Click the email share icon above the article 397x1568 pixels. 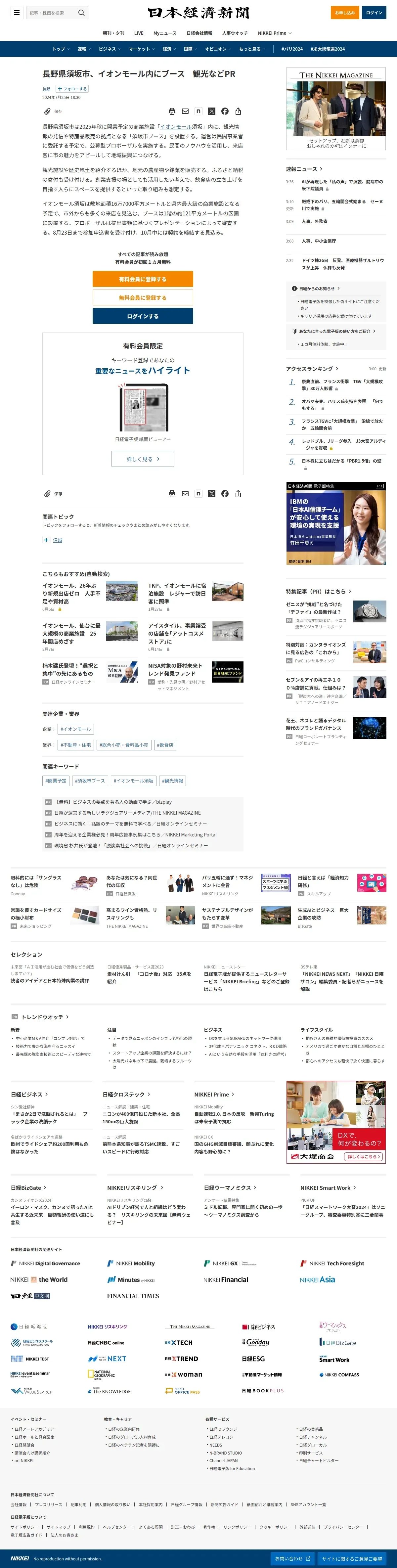click(x=185, y=112)
